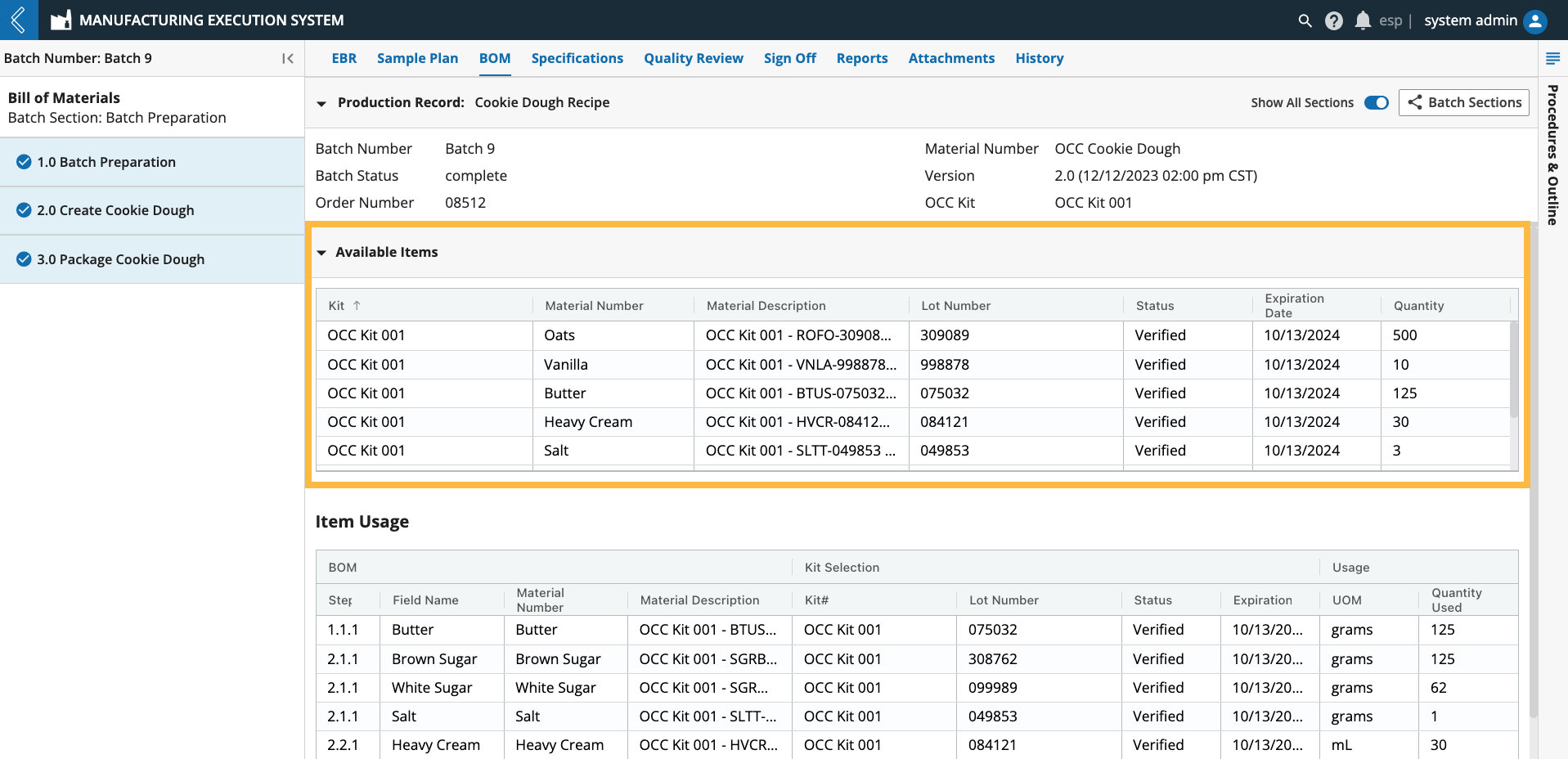Click the esp language link
The width and height of the screenshot is (1568, 759).
coord(1390,20)
